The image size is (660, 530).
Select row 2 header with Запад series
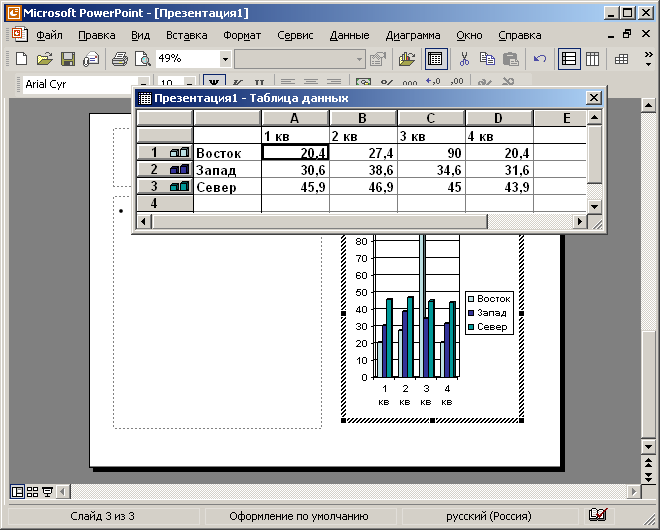click(x=165, y=169)
